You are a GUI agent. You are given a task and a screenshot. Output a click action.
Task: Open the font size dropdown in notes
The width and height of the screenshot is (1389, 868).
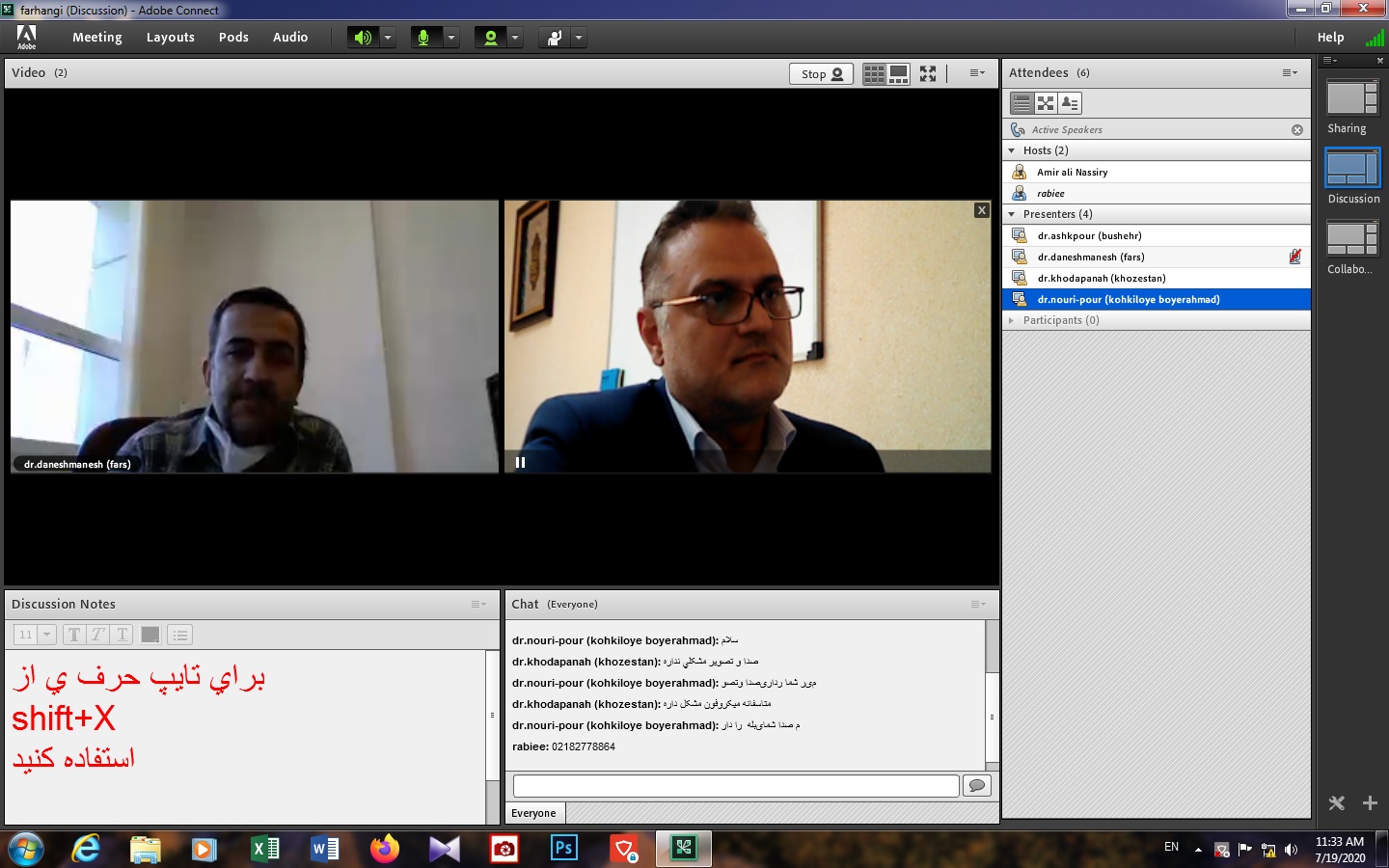(46, 635)
